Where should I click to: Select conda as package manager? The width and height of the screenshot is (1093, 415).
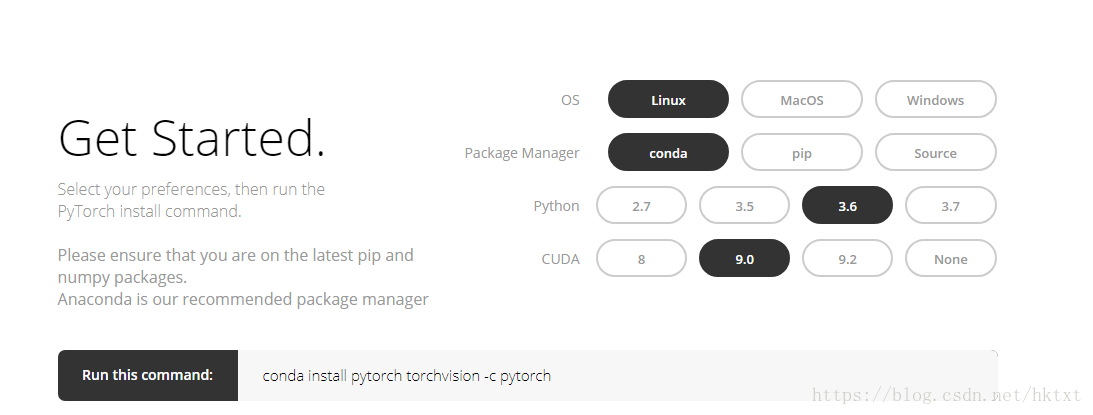(668, 153)
